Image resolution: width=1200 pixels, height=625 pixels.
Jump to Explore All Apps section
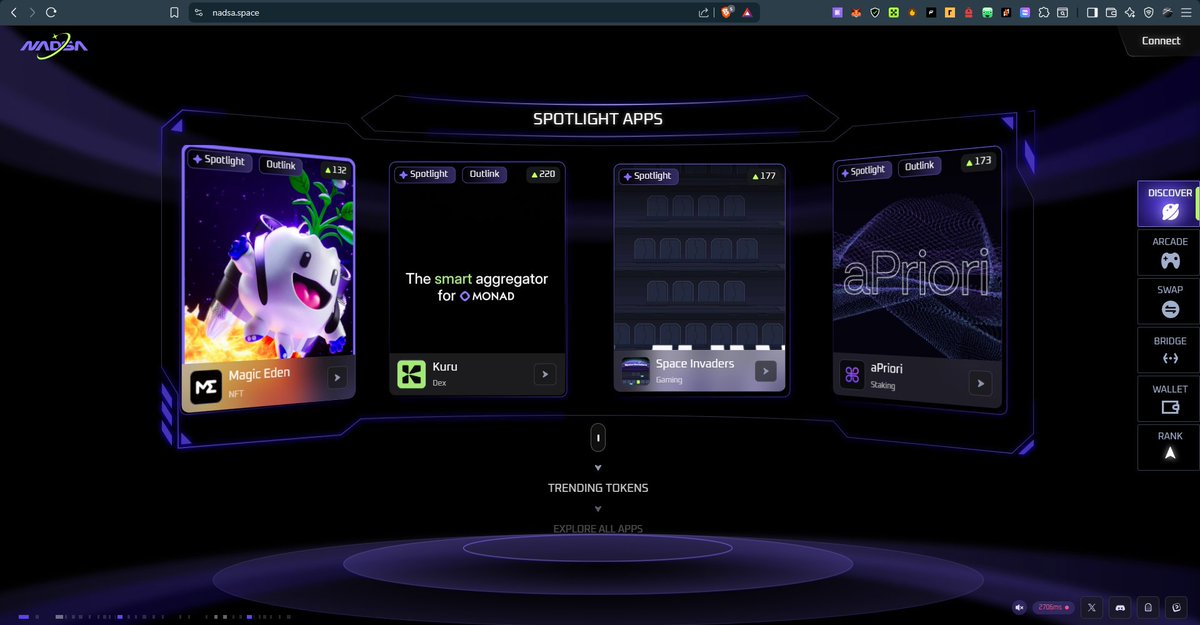598,528
